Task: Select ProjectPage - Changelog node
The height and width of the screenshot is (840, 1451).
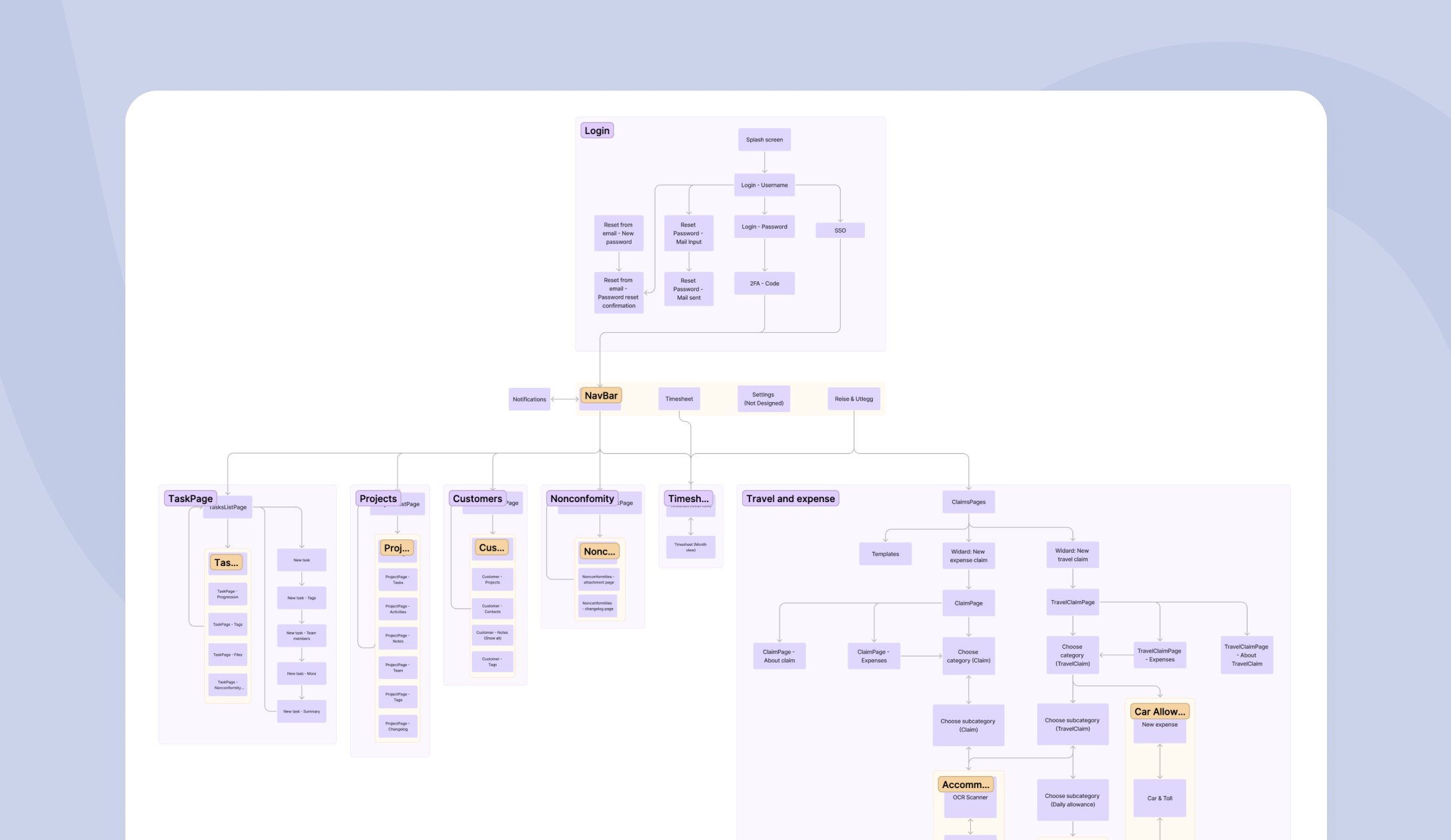Action: [x=398, y=727]
